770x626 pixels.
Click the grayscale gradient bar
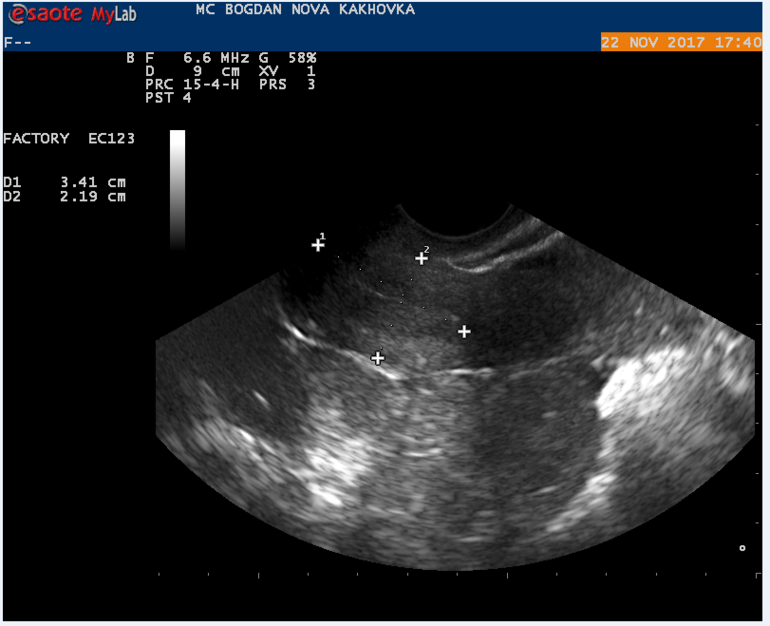coord(177,189)
